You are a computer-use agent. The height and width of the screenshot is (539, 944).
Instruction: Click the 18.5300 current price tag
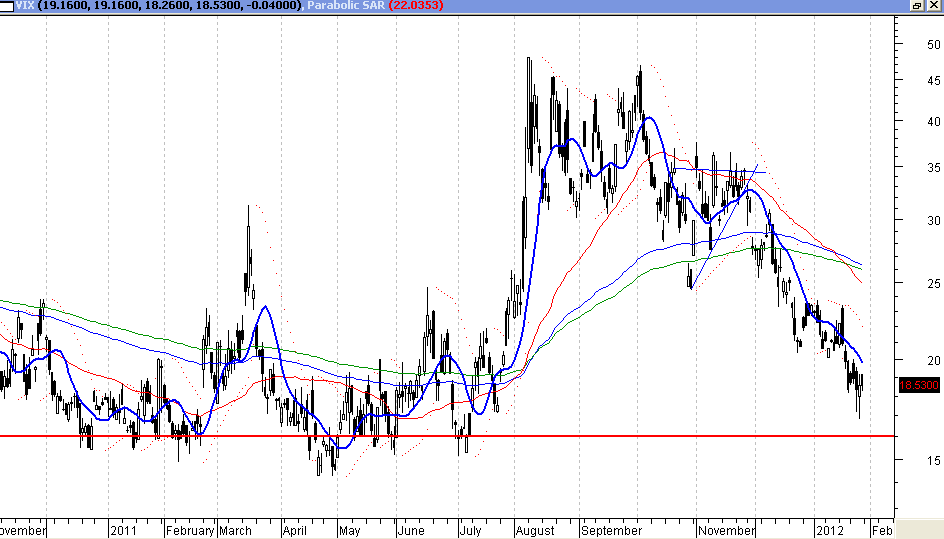[x=919, y=385]
